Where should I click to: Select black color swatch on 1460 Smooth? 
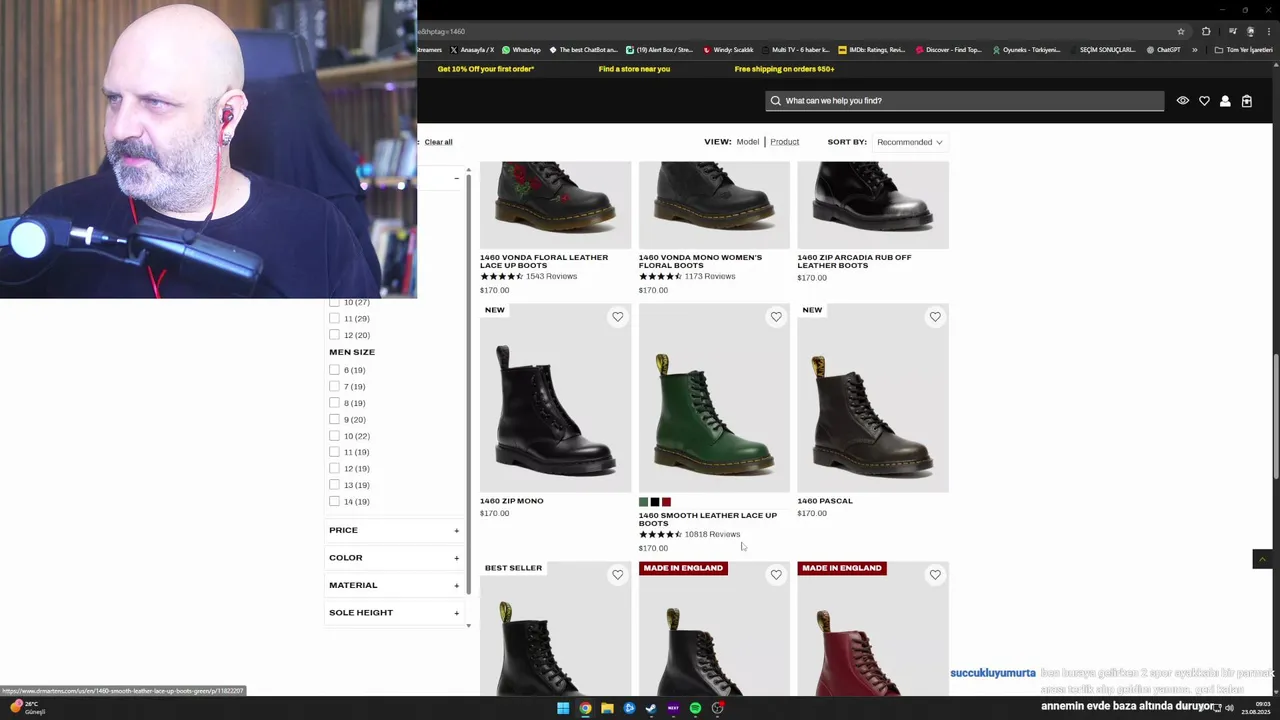(x=655, y=502)
